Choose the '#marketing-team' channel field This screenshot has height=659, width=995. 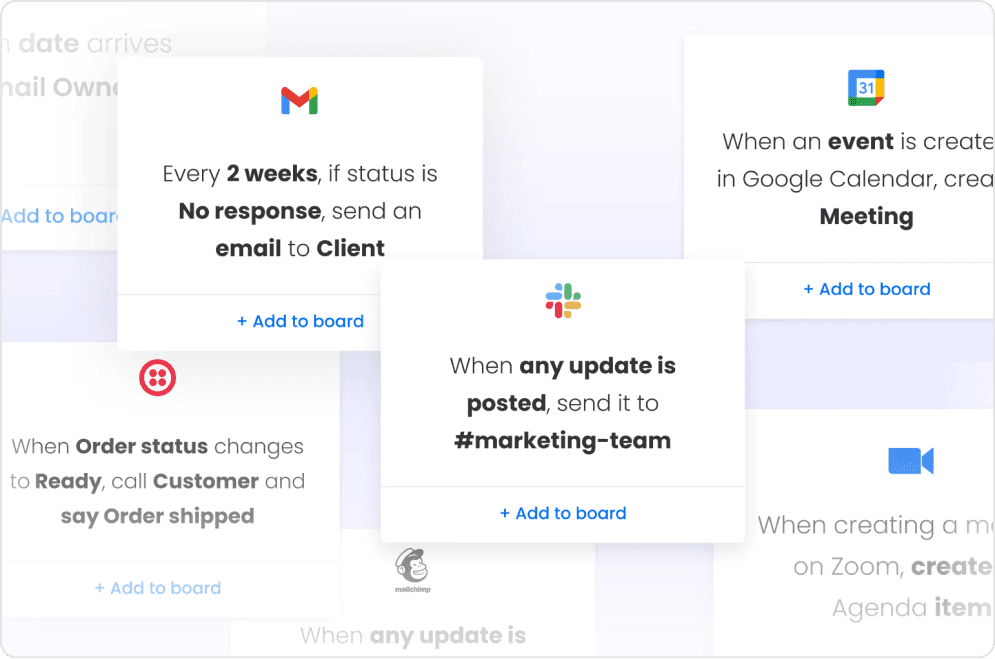(x=563, y=440)
